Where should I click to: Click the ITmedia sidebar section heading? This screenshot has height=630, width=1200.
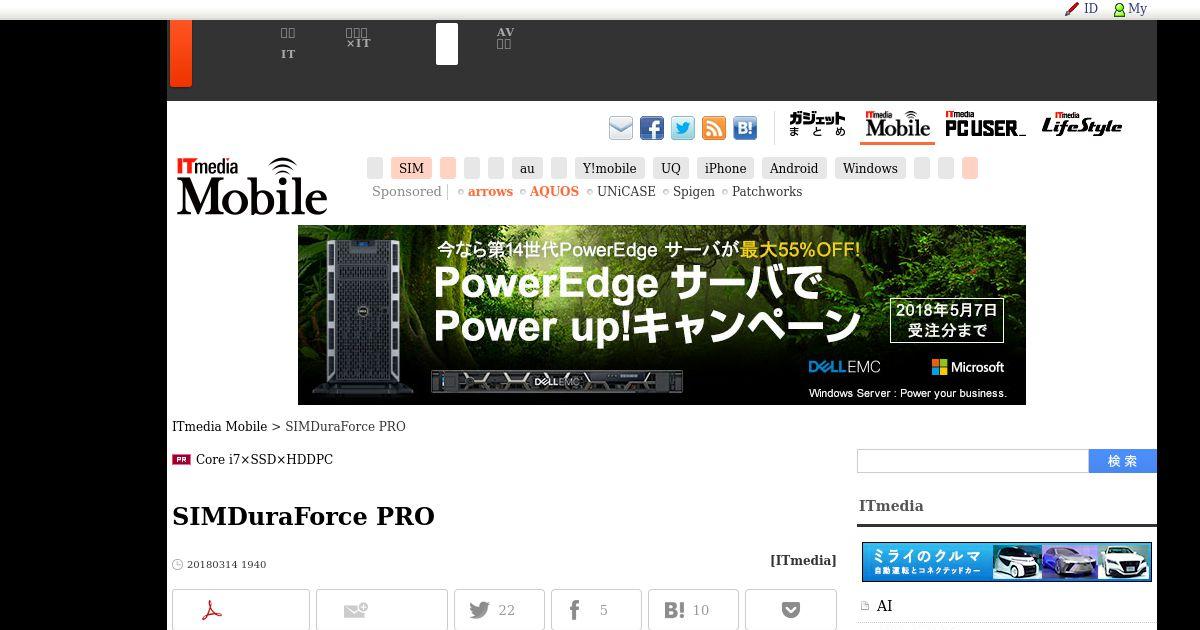(891, 506)
